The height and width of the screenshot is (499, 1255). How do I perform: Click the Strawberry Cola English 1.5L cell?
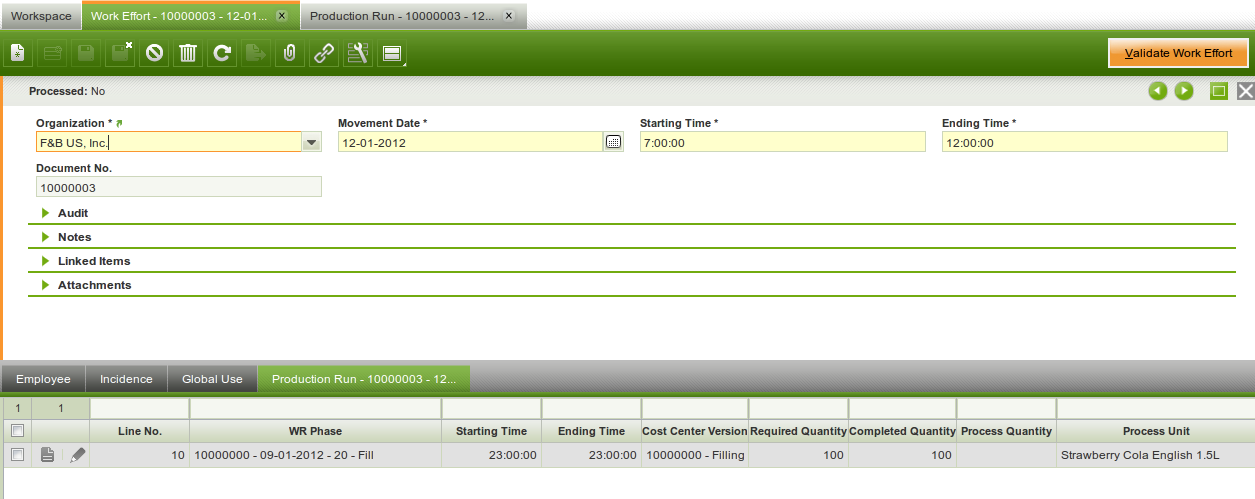1156,455
